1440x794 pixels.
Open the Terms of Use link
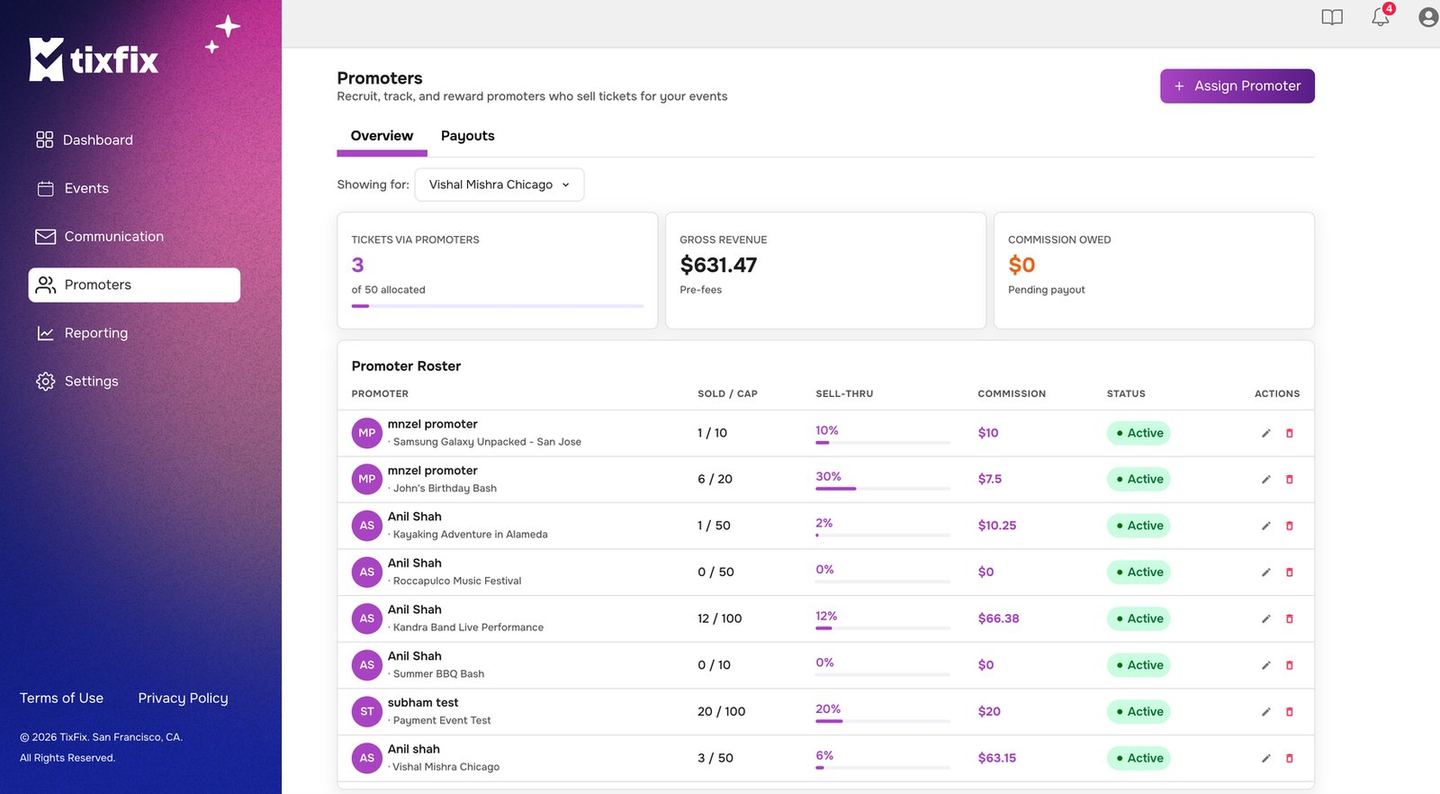pyautogui.click(x=62, y=698)
